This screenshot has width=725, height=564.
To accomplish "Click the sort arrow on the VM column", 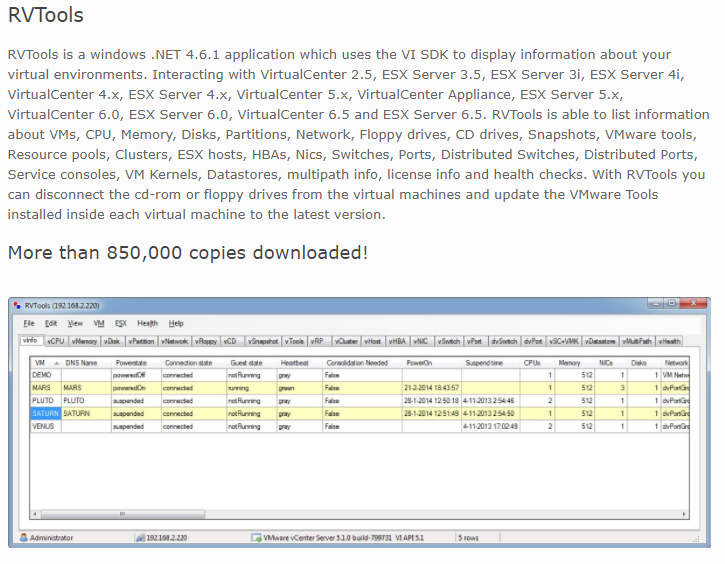I will tap(56, 363).
